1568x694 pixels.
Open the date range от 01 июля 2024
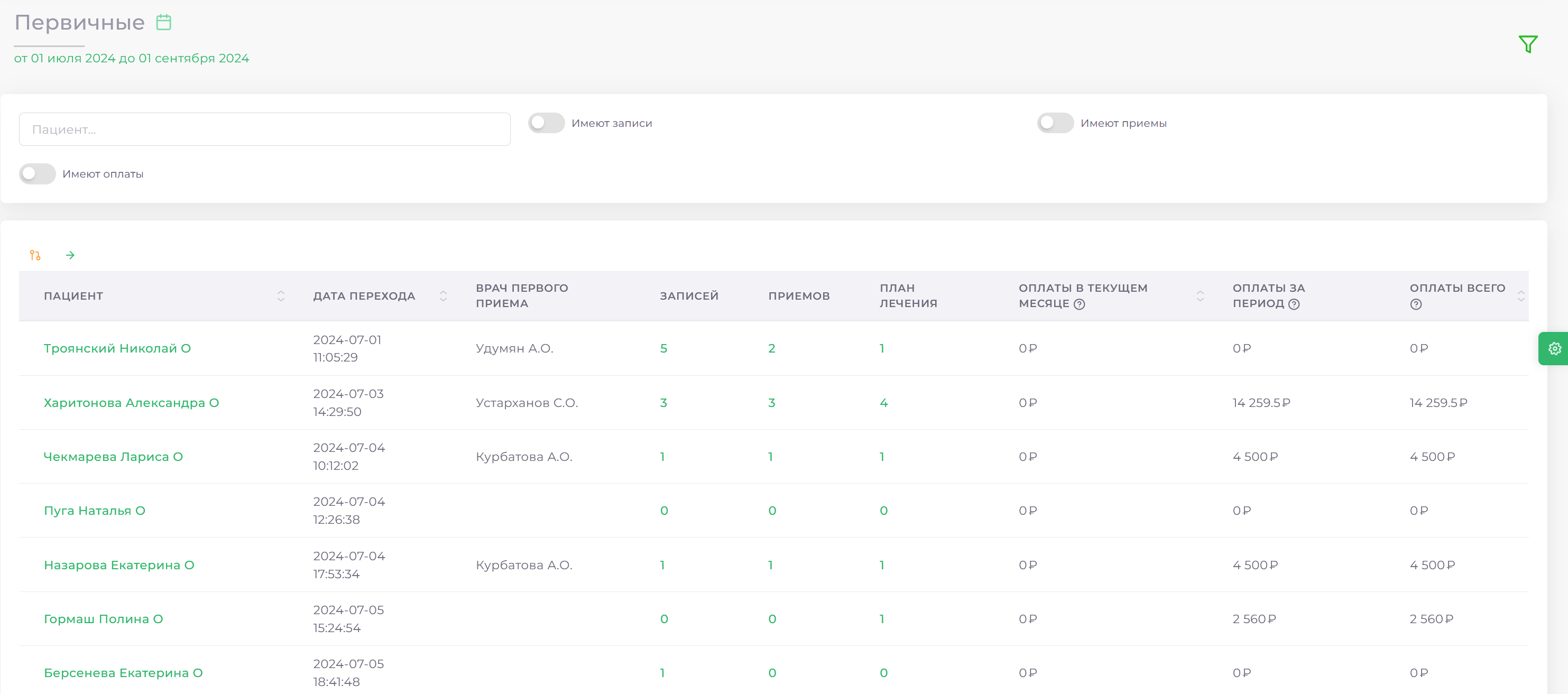(132, 59)
